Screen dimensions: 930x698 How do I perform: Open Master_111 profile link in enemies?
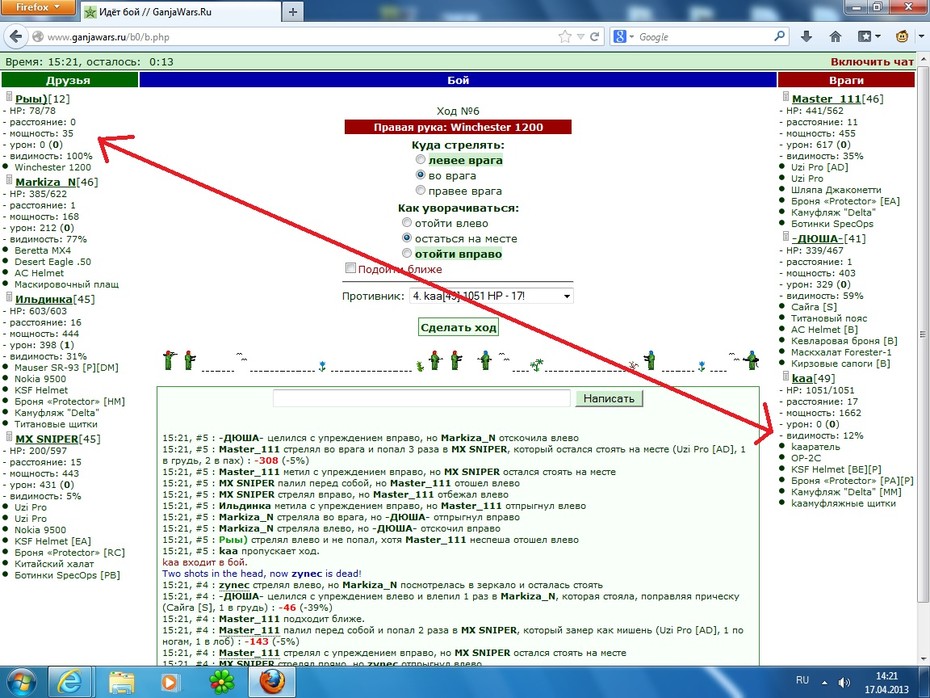point(826,99)
